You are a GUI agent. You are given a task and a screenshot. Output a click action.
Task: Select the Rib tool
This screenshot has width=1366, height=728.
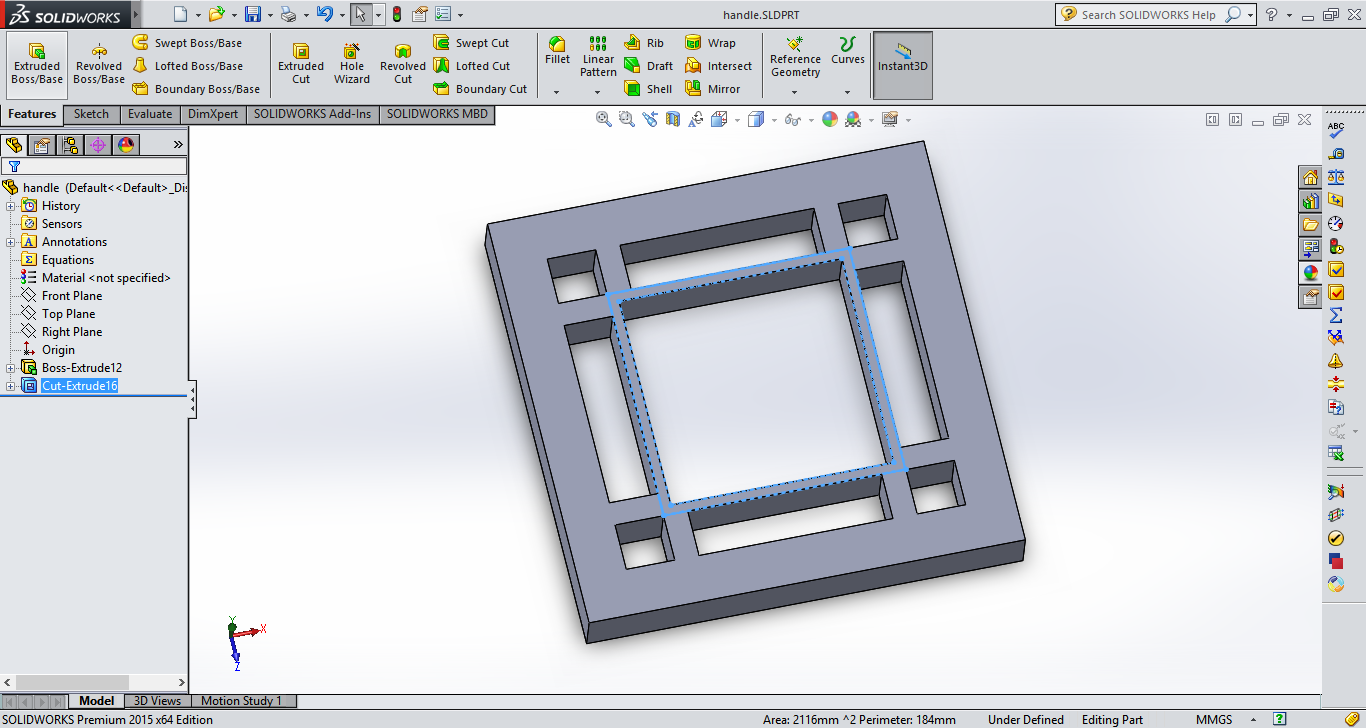coord(643,43)
